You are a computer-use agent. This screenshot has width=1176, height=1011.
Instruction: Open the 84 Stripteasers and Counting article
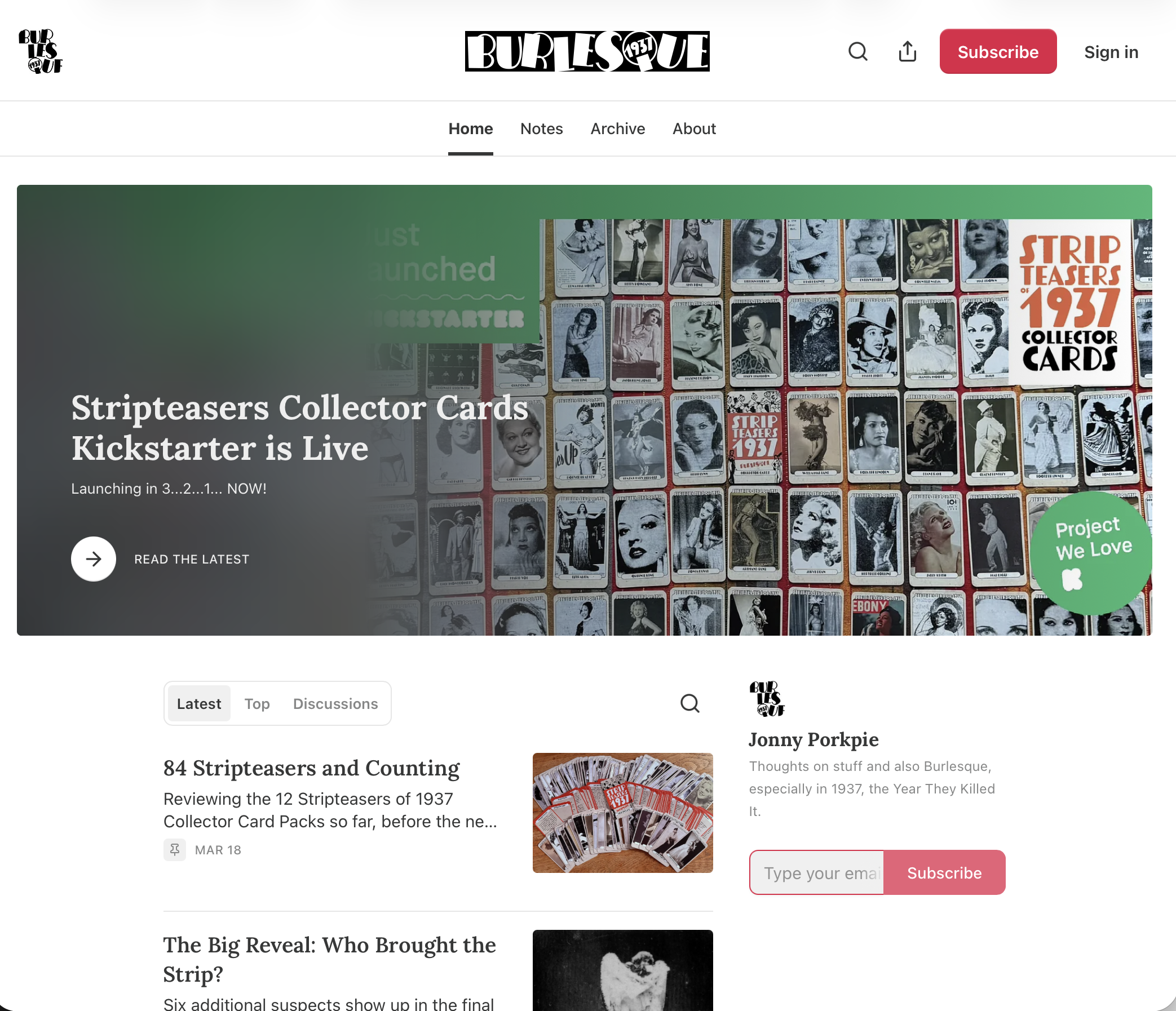pyautogui.click(x=311, y=768)
